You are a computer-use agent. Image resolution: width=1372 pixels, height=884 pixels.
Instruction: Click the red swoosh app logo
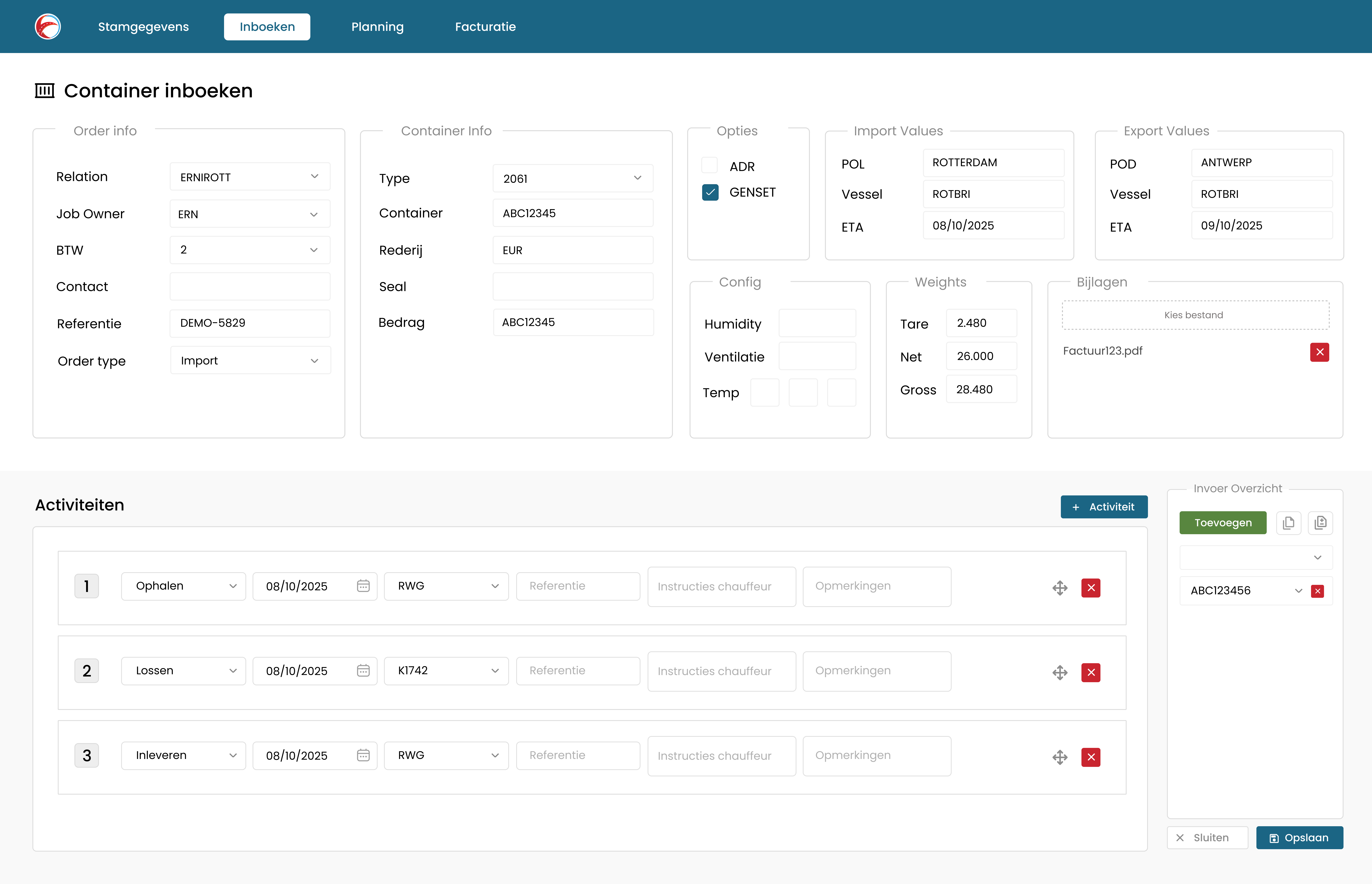tap(48, 26)
